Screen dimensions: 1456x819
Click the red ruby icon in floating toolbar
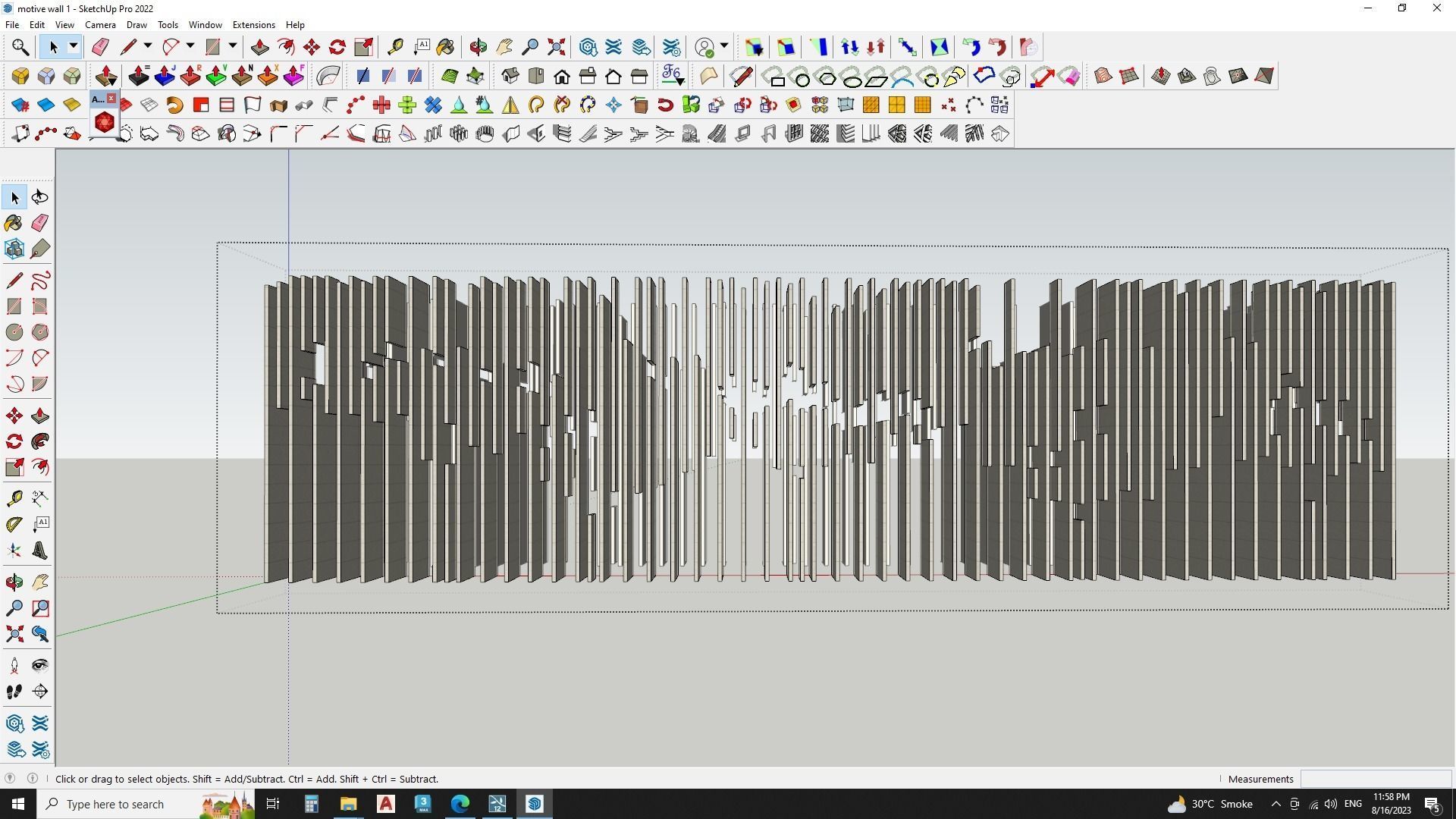pos(105,122)
